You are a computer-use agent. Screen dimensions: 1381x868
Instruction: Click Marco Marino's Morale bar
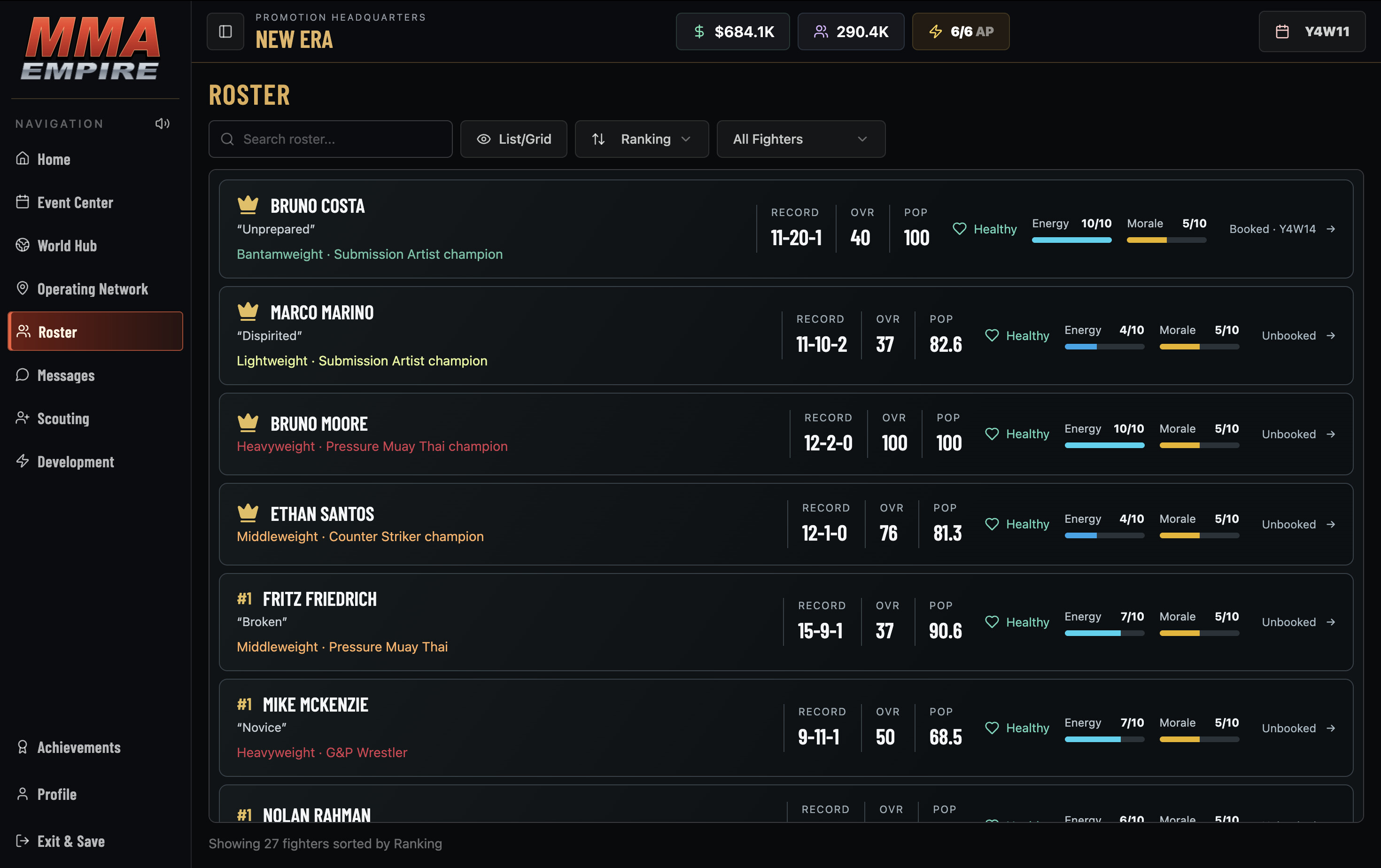pos(1199,347)
